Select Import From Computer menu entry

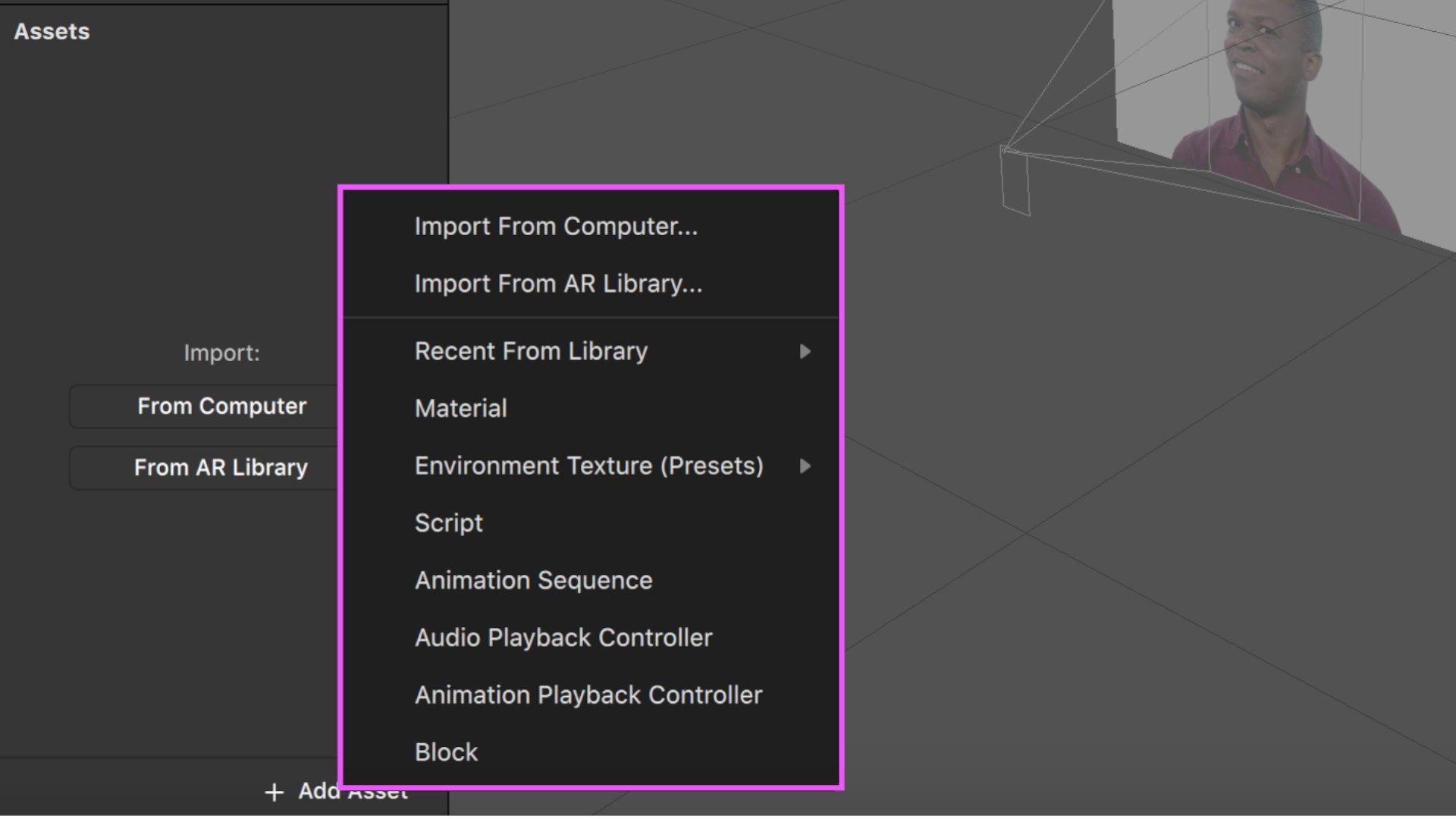tap(557, 227)
